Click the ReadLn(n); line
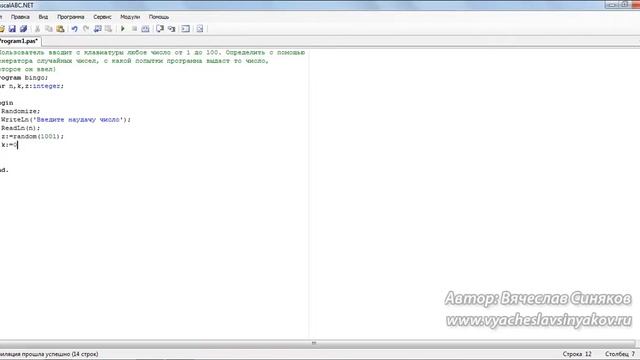Screen dimensions: 640x360 pos(20,128)
